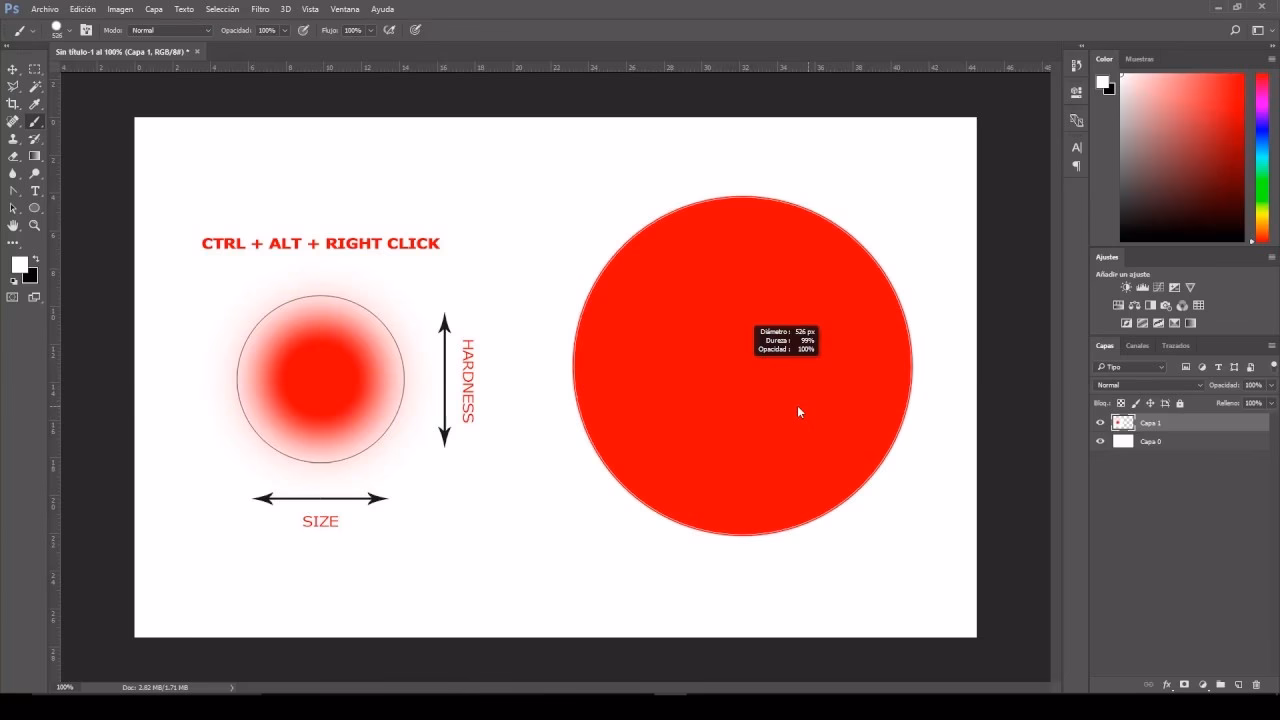Create a new layer in the Layers panel
Viewport: 1280px width, 720px height.
1238,685
